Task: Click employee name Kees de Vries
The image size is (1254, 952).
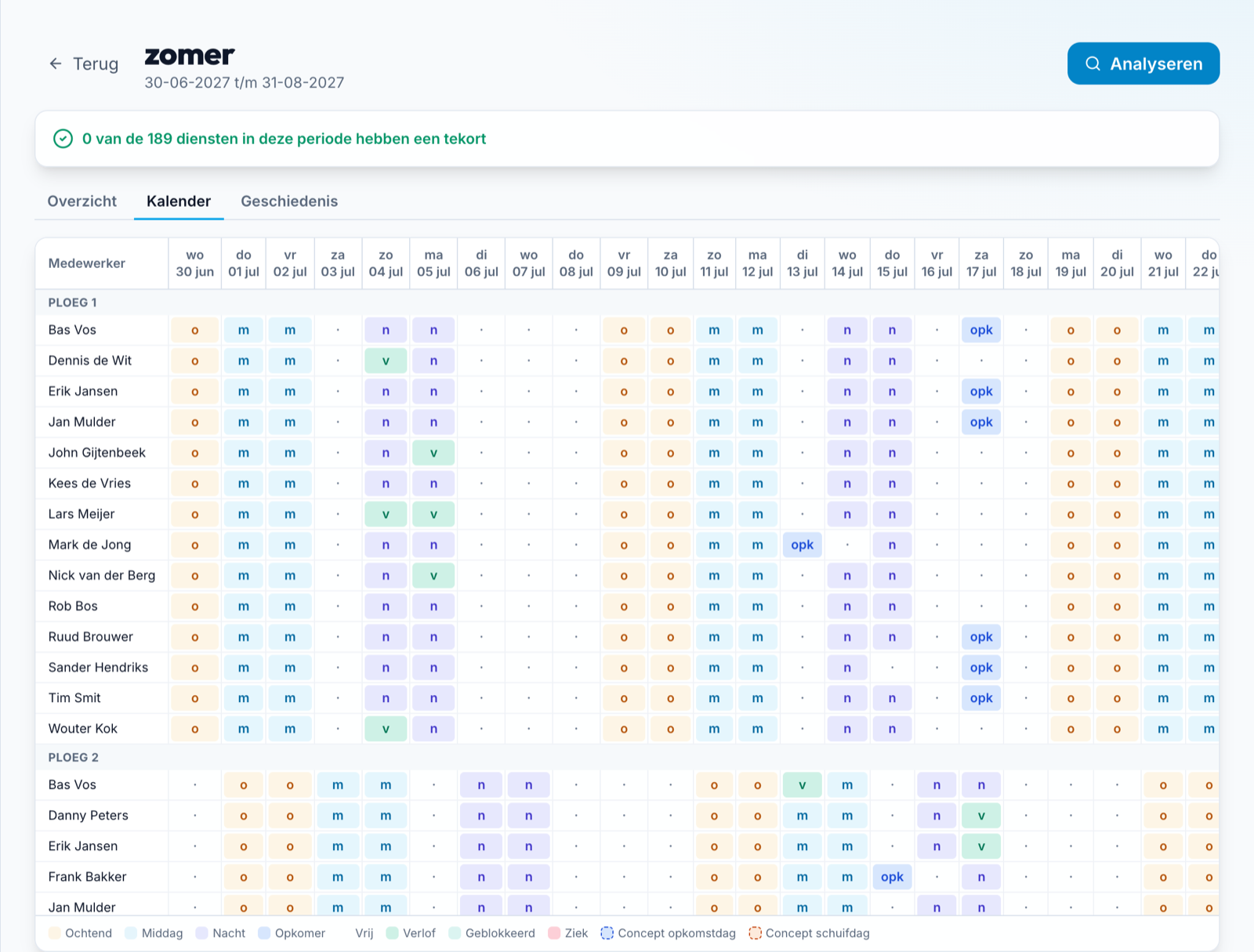Action: tap(89, 483)
